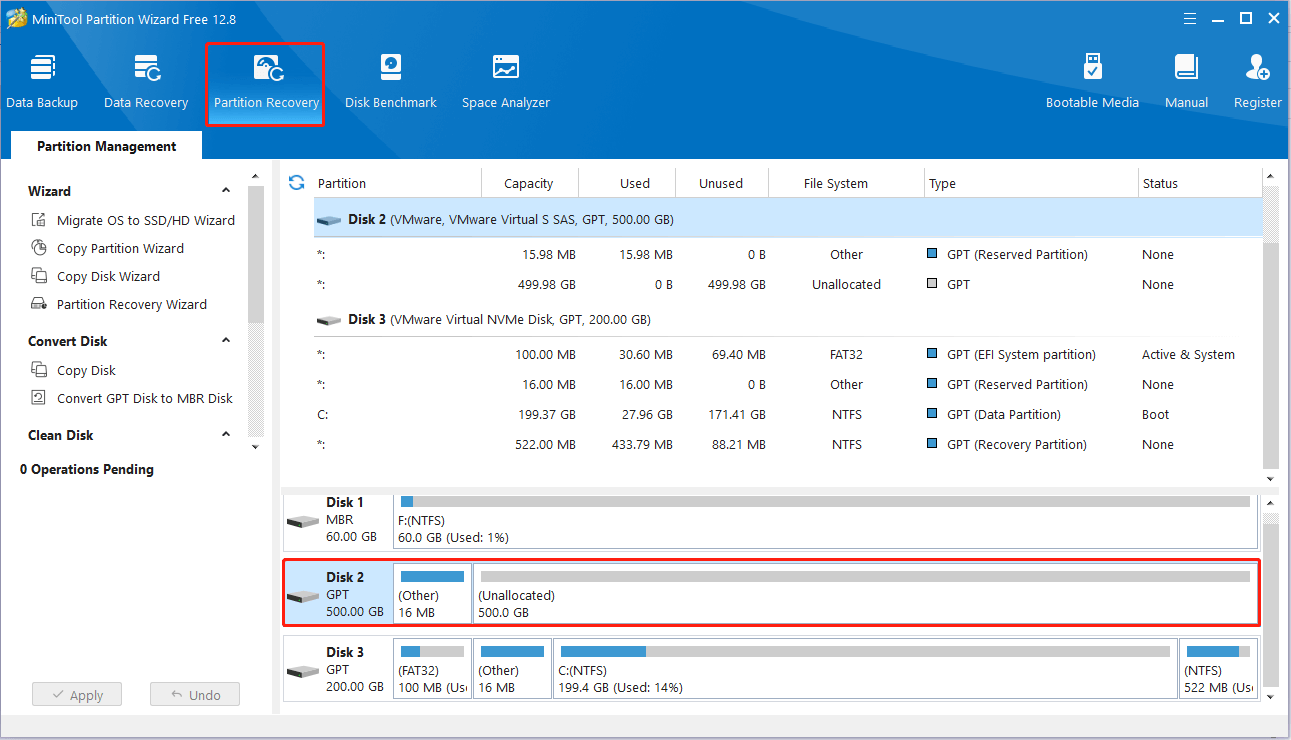The width and height of the screenshot is (1291, 740).
Task: Collapse the Convert Disk section
Action: tap(225, 340)
